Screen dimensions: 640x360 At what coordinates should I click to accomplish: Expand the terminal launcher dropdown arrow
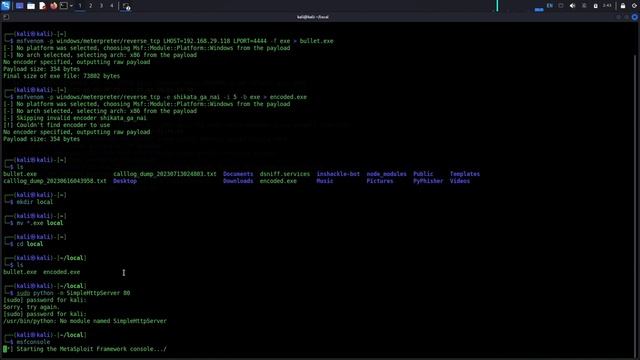tap(71, 6)
